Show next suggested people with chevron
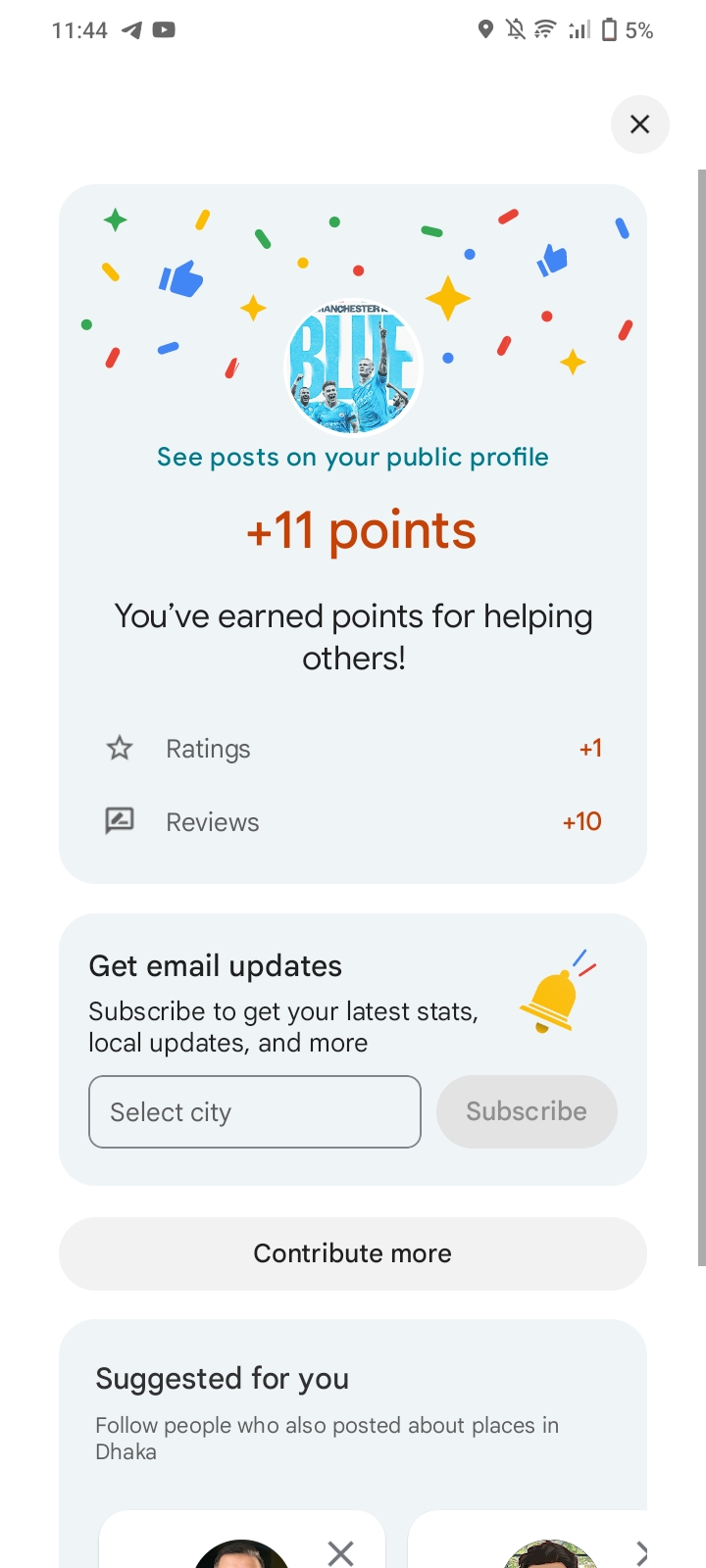Screen dimensions: 706x1568 click(641, 1552)
